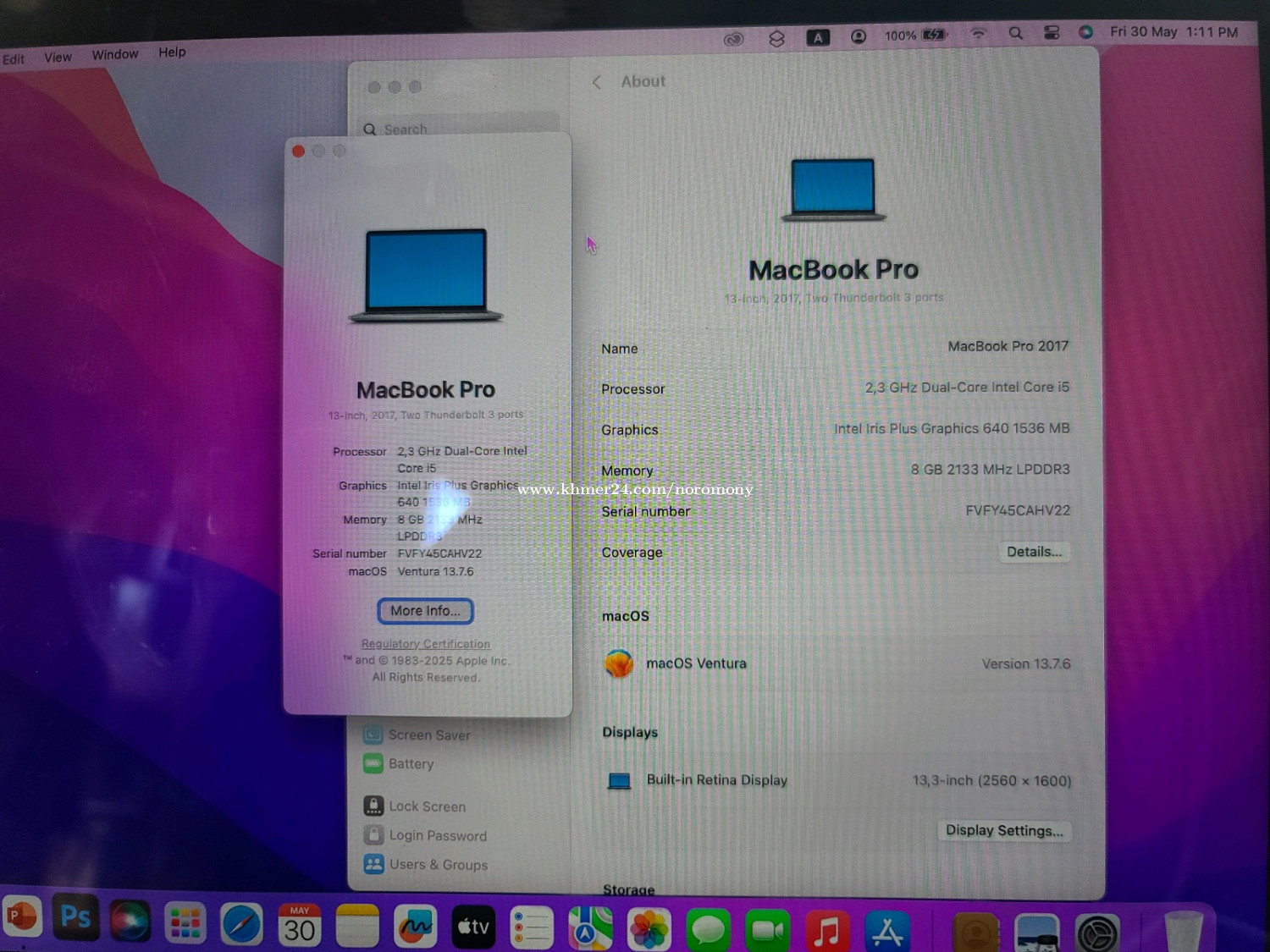1270x952 pixels.
Task: Click the date and time in menu bar
Action: [1173, 32]
